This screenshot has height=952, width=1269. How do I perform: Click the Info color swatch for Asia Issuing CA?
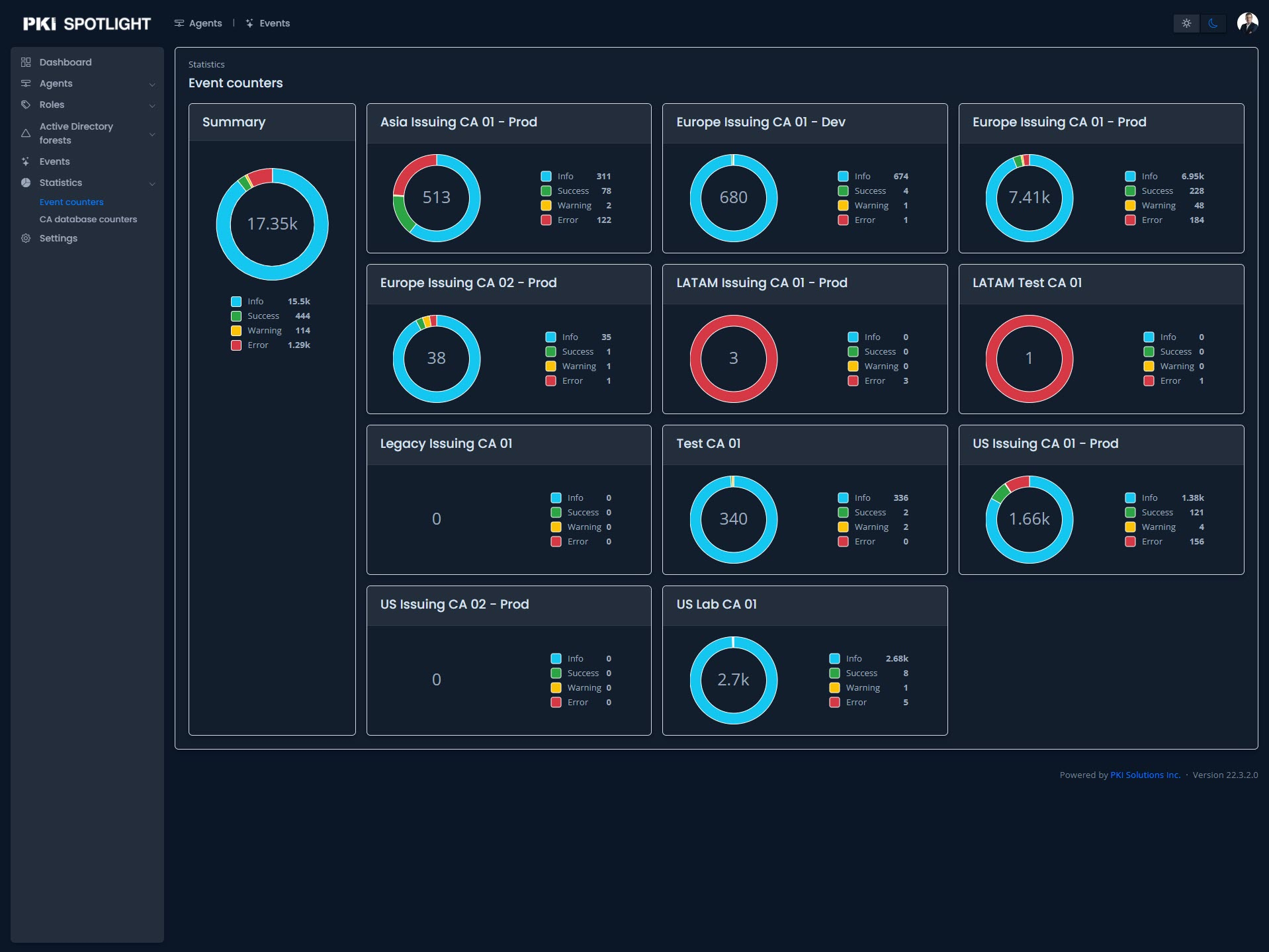(x=545, y=176)
